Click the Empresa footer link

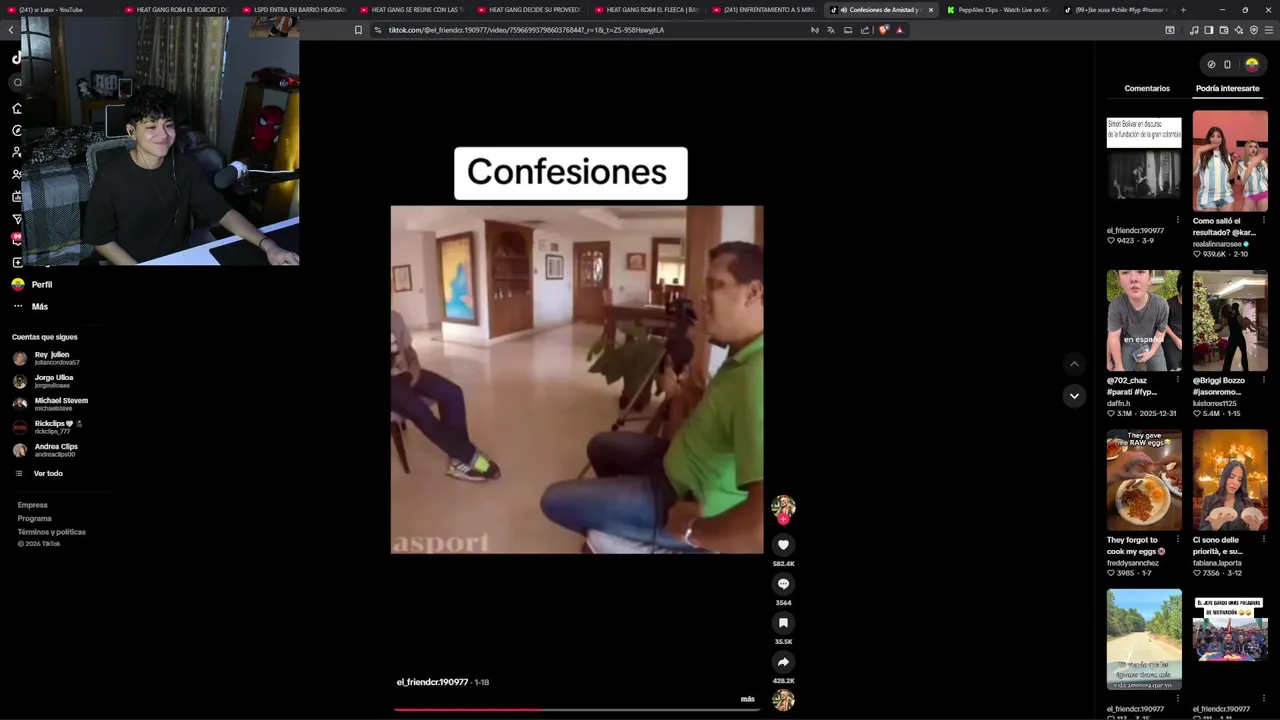[x=32, y=505]
